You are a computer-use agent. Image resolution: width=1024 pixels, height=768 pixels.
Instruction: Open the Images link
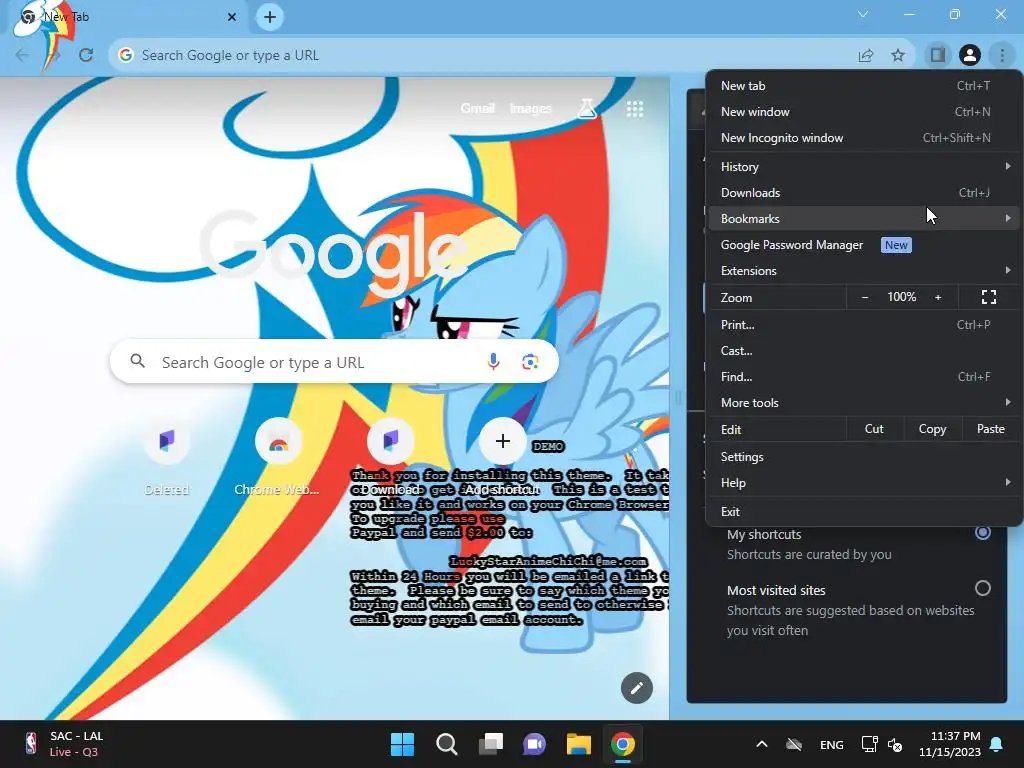(x=530, y=108)
